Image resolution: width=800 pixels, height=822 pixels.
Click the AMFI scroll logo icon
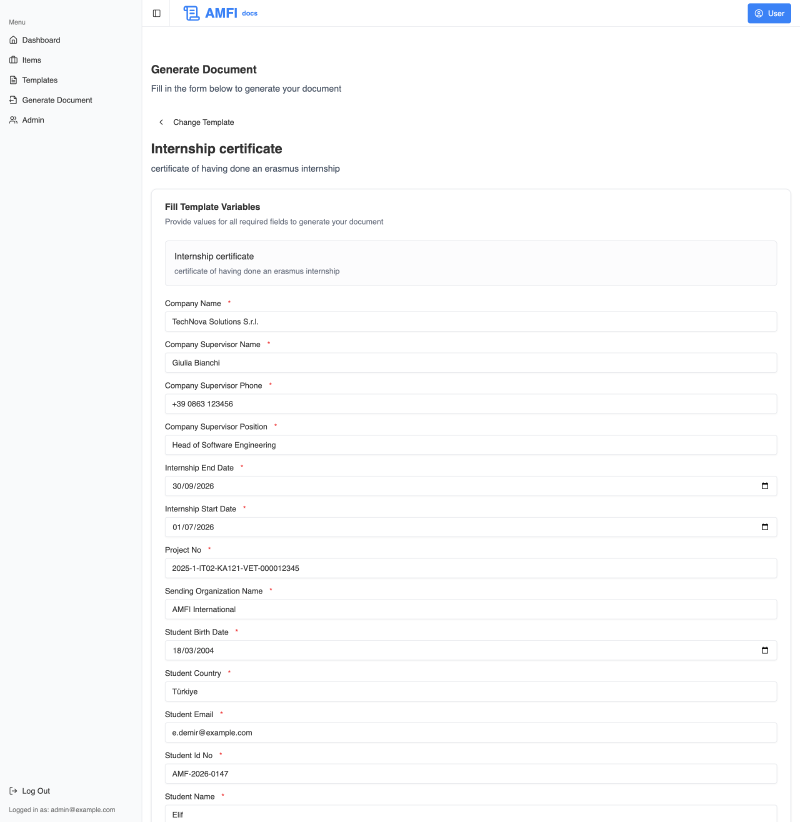191,13
